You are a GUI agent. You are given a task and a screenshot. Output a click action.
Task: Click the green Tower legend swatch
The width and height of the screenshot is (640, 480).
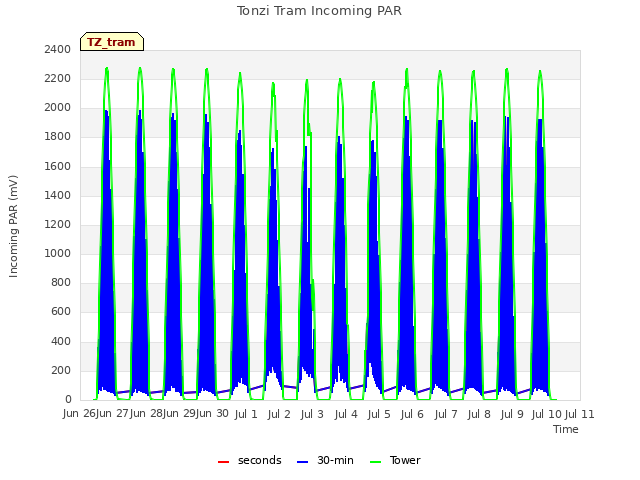375,462
